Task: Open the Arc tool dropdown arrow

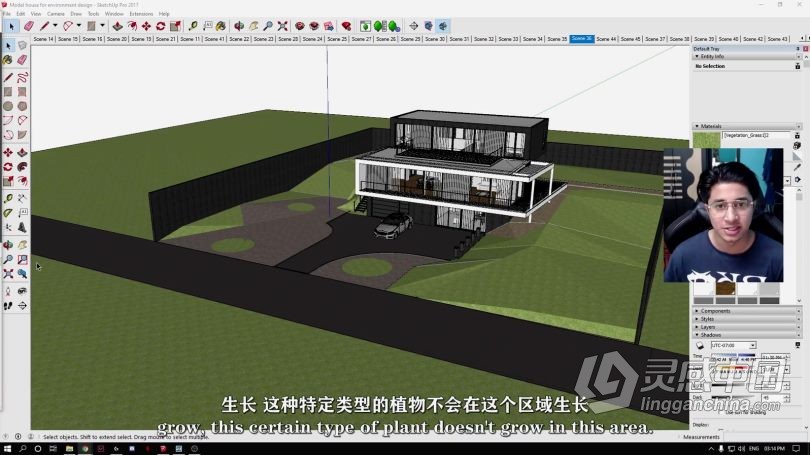Action: click(79, 26)
